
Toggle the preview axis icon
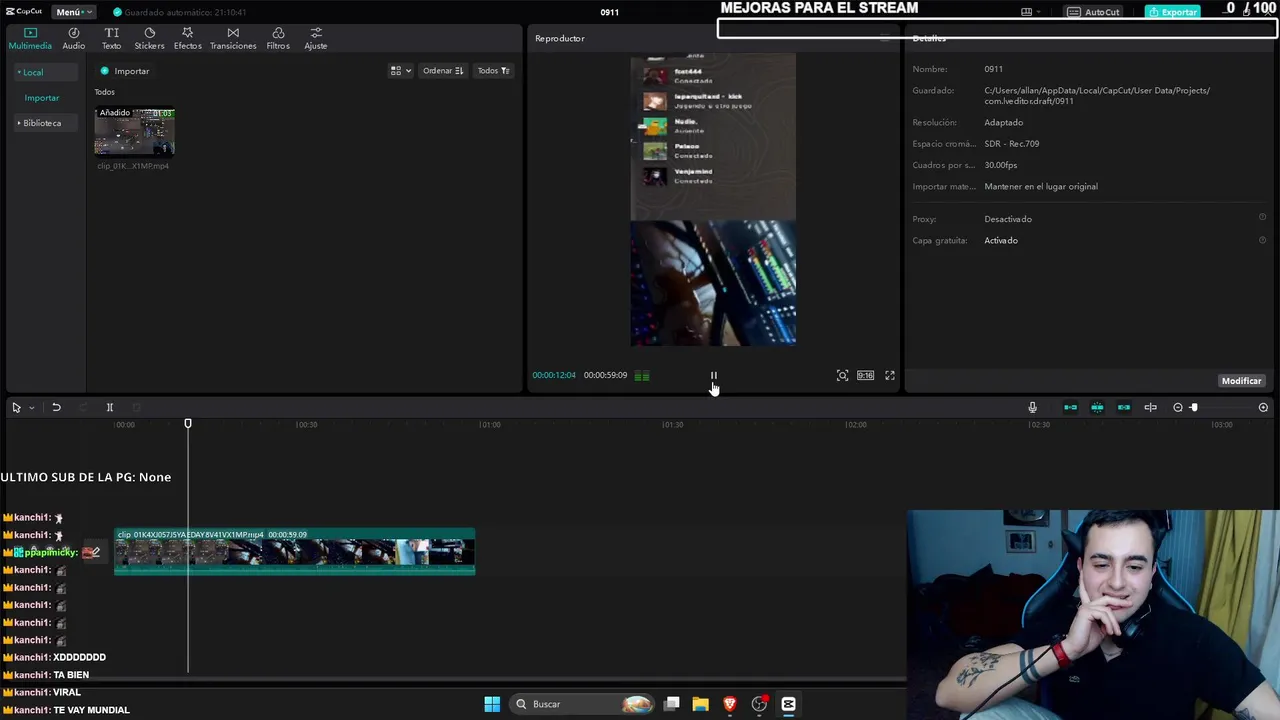(x=1150, y=407)
